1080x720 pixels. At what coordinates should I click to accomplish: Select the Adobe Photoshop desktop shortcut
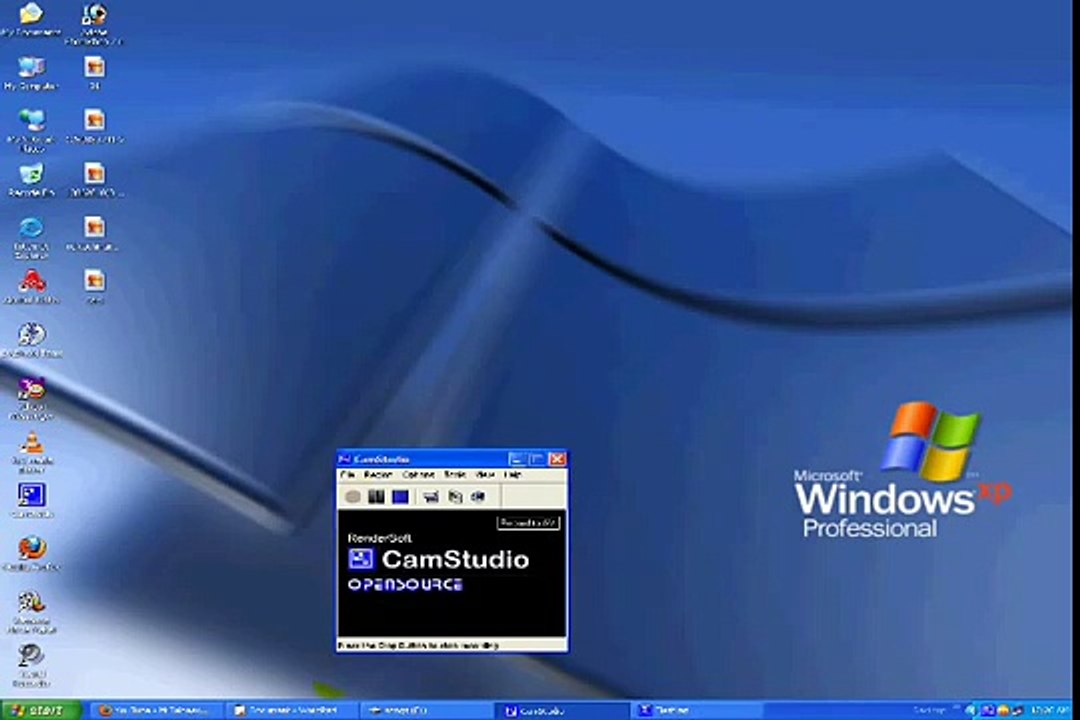[94, 23]
